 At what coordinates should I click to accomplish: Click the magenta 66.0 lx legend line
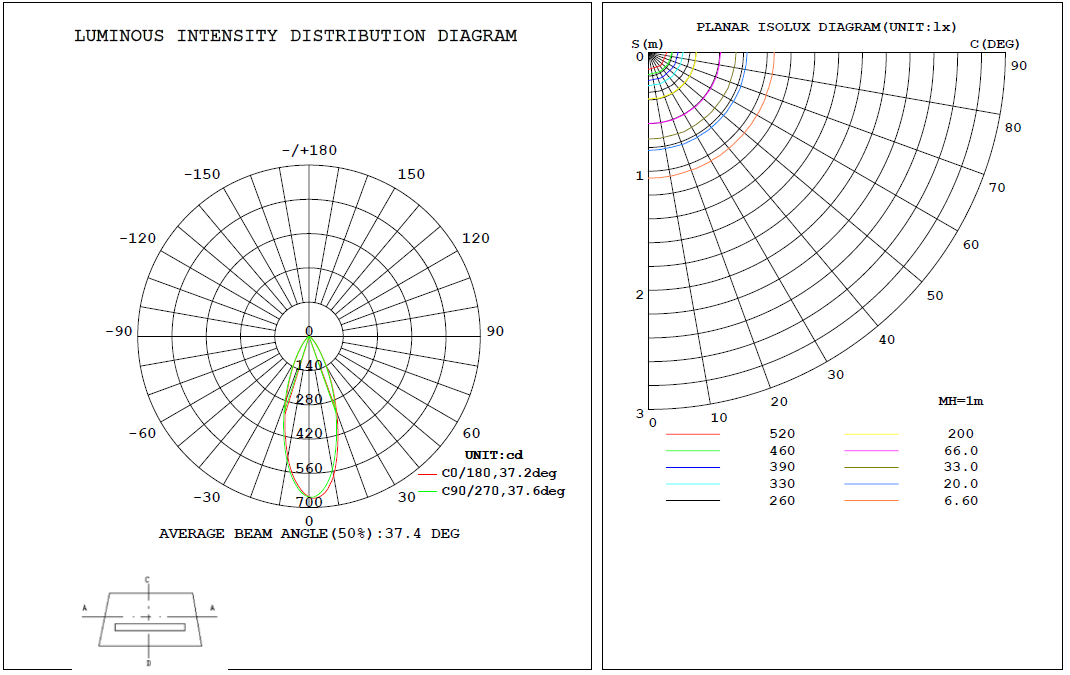pyautogui.click(x=871, y=450)
